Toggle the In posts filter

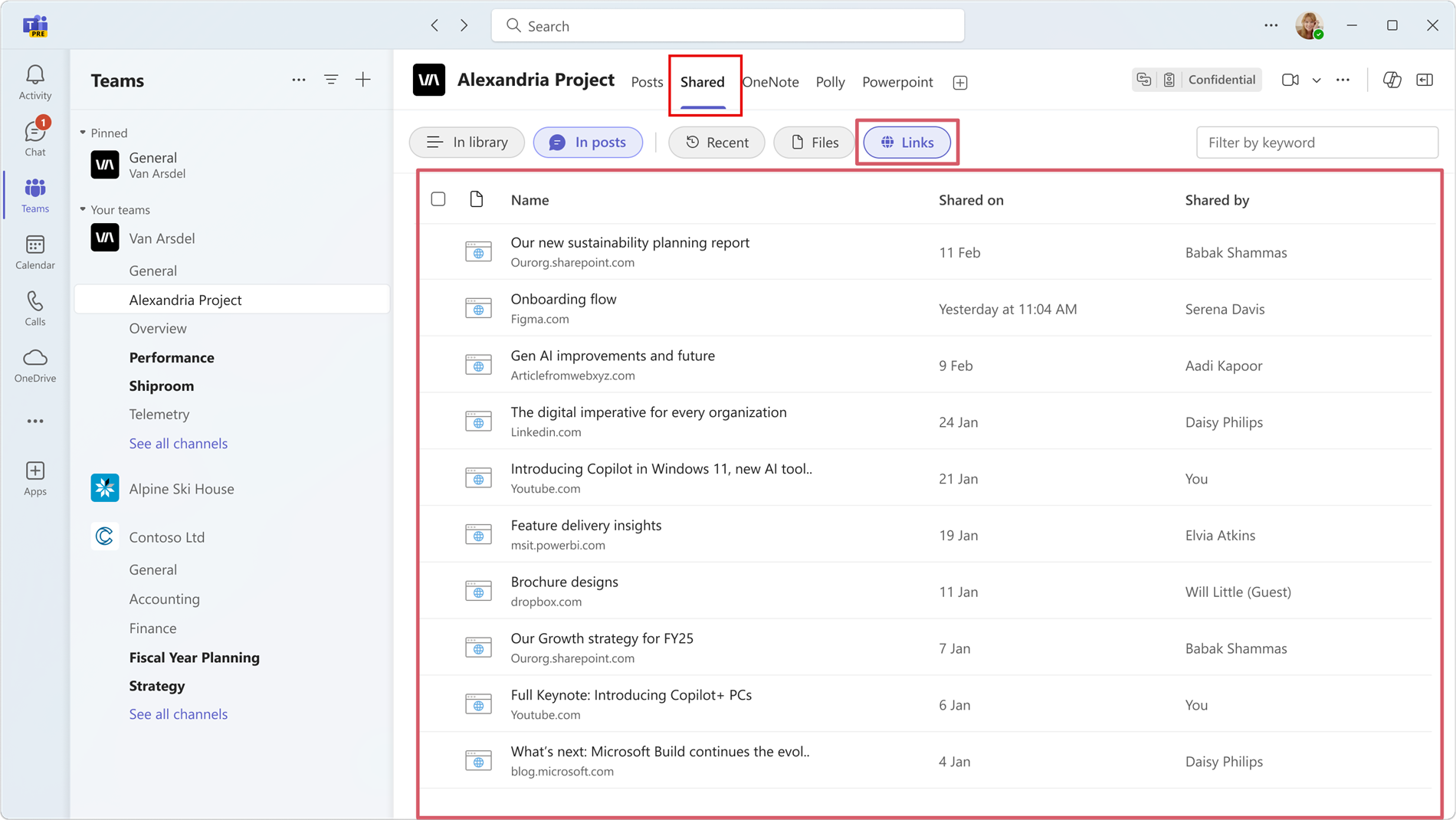[x=588, y=143]
